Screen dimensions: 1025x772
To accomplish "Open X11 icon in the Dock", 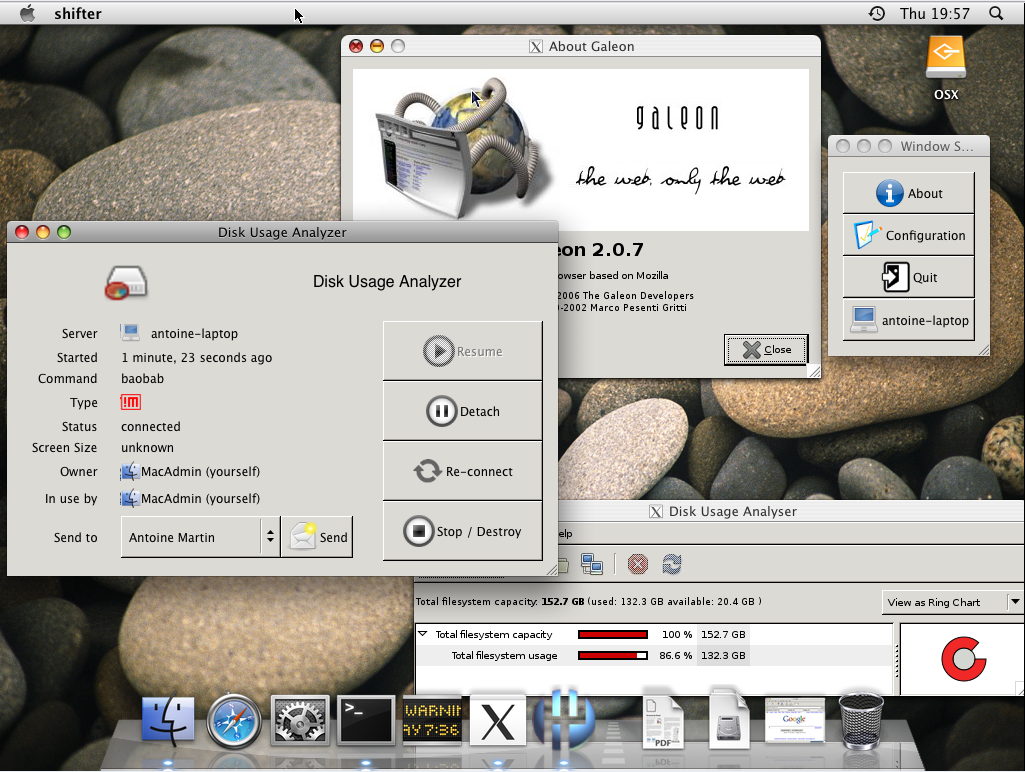I will pos(498,721).
